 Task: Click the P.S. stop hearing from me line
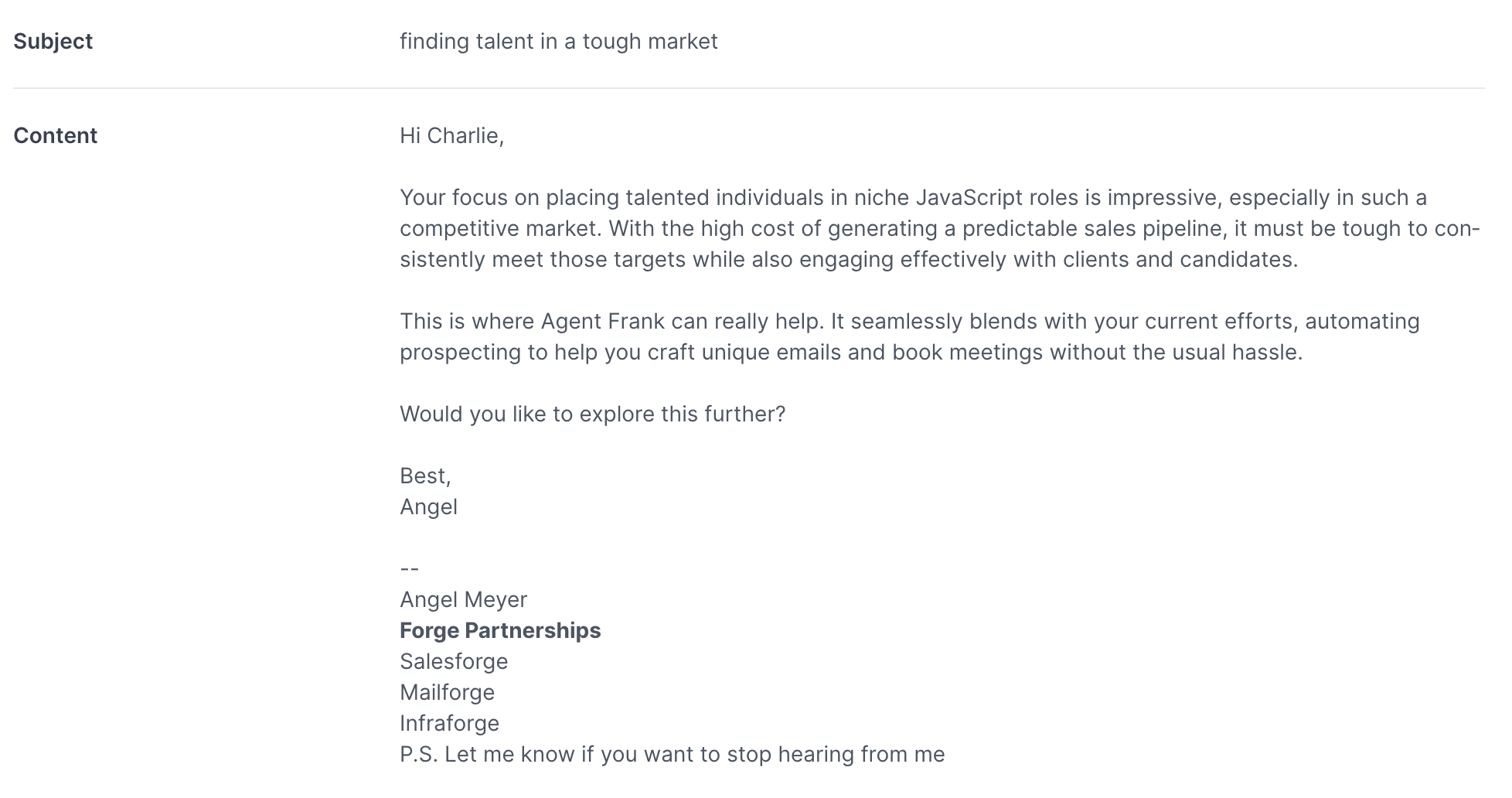672,754
